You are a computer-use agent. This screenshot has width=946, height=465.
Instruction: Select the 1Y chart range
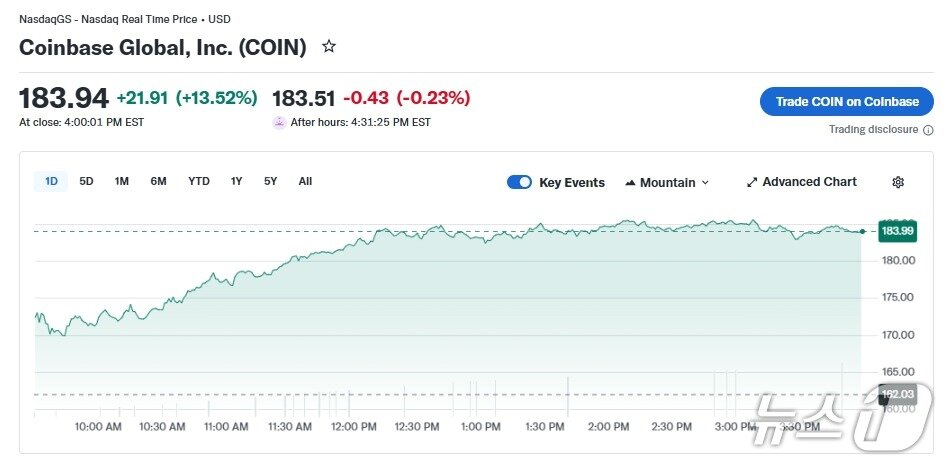tap(236, 181)
